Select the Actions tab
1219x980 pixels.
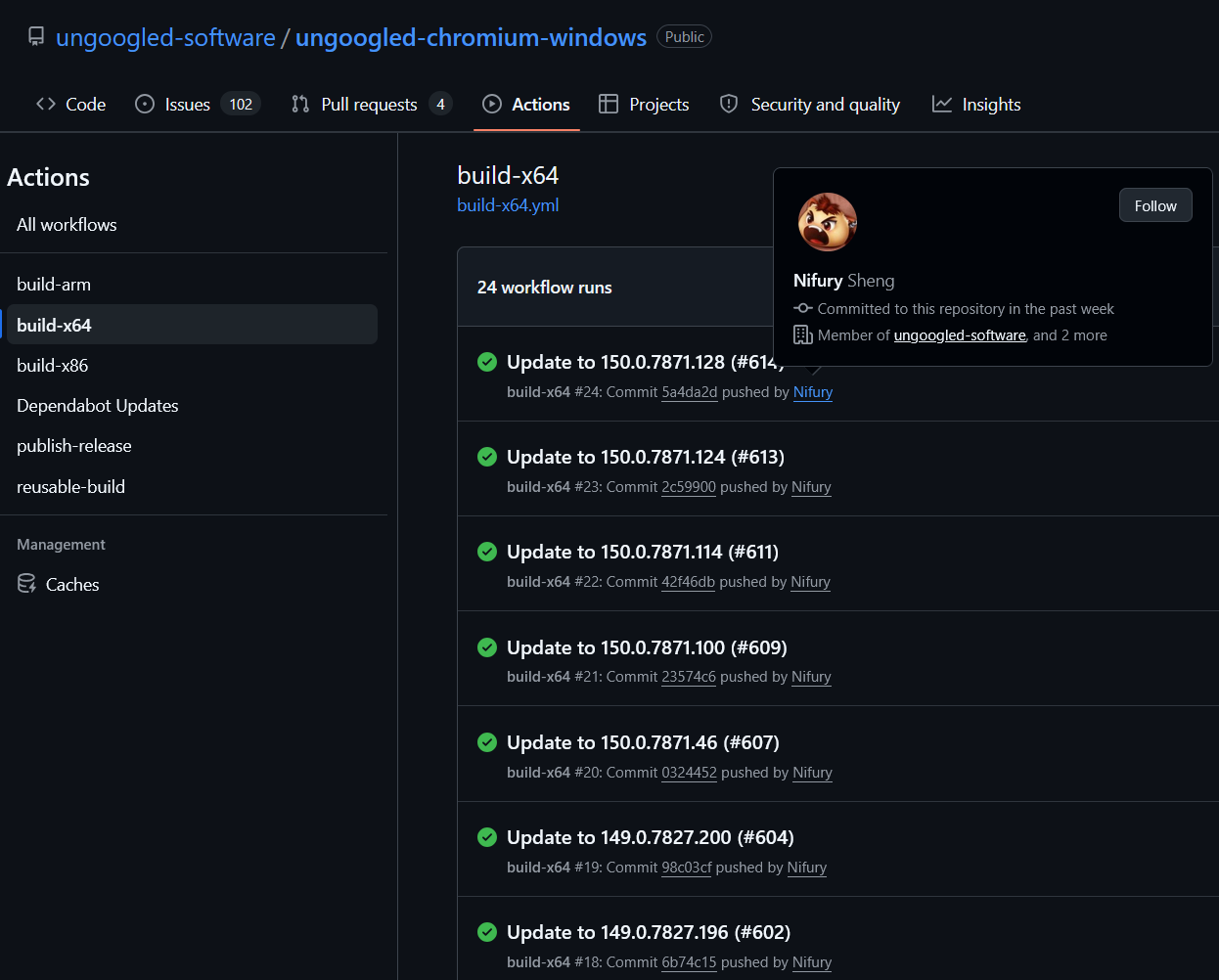pos(526,104)
